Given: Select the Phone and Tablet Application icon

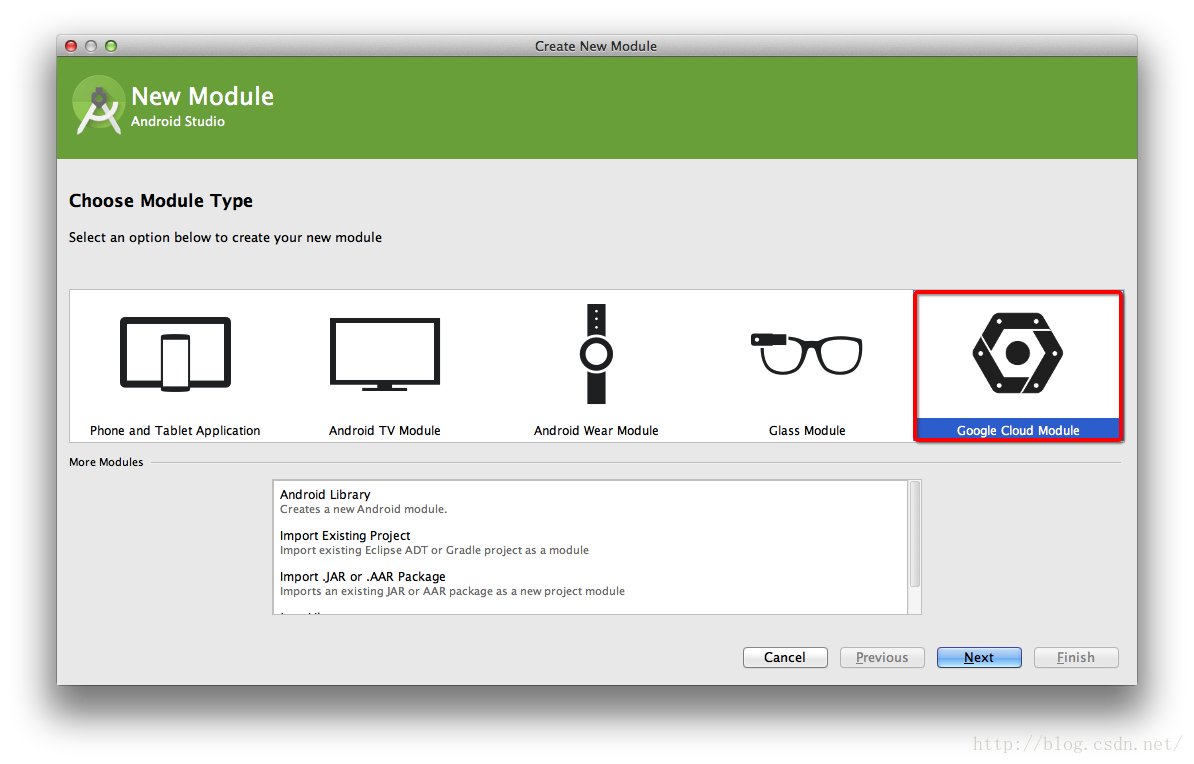Looking at the screenshot, I should click(x=175, y=354).
